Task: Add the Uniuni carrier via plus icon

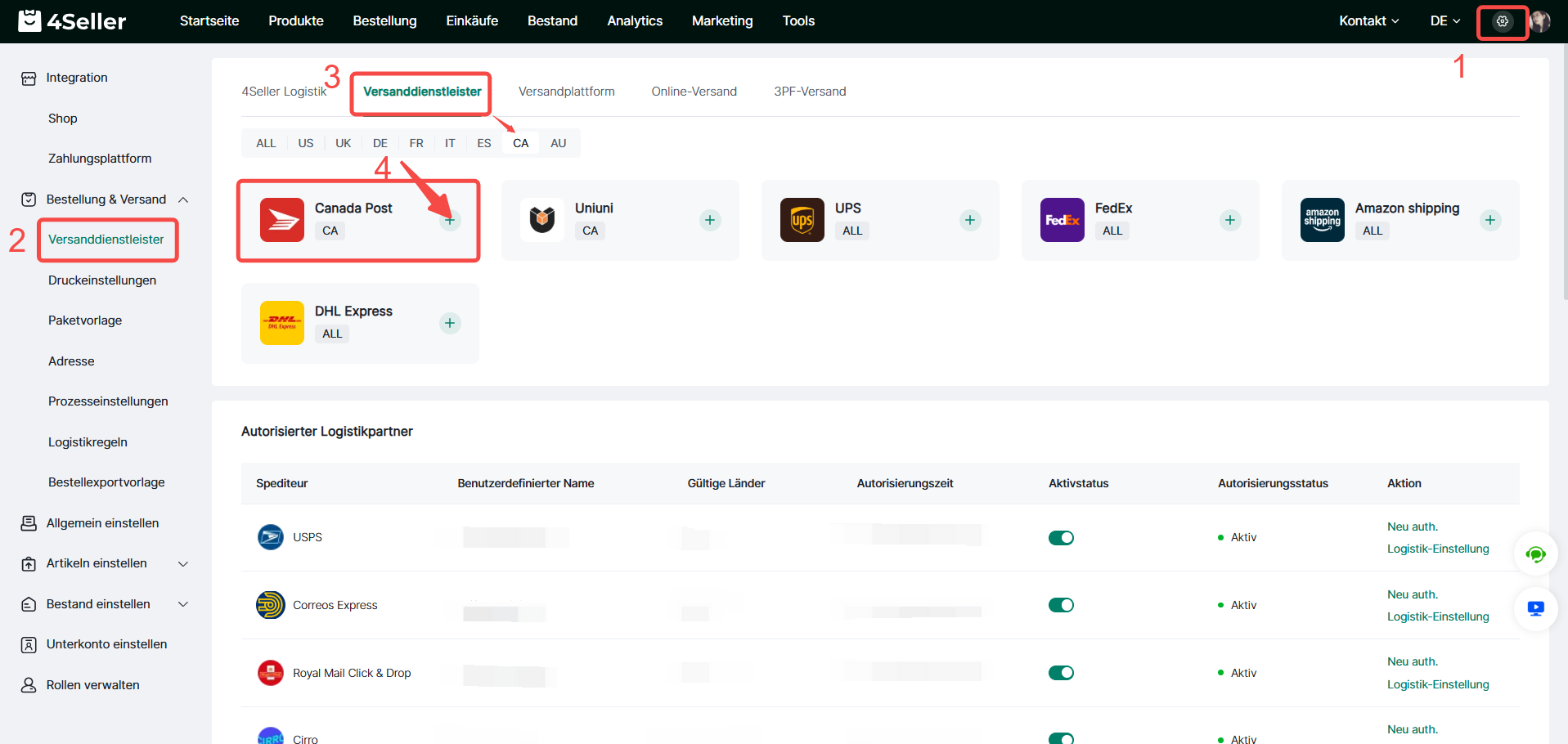Action: [x=710, y=220]
